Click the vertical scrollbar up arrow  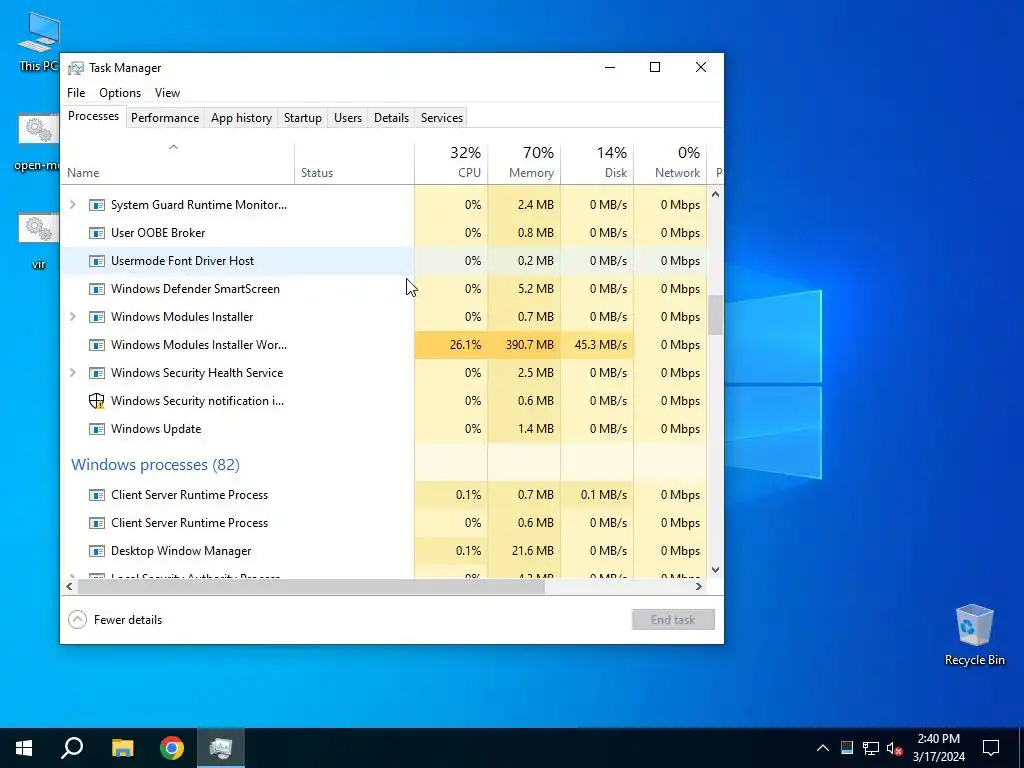point(715,194)
